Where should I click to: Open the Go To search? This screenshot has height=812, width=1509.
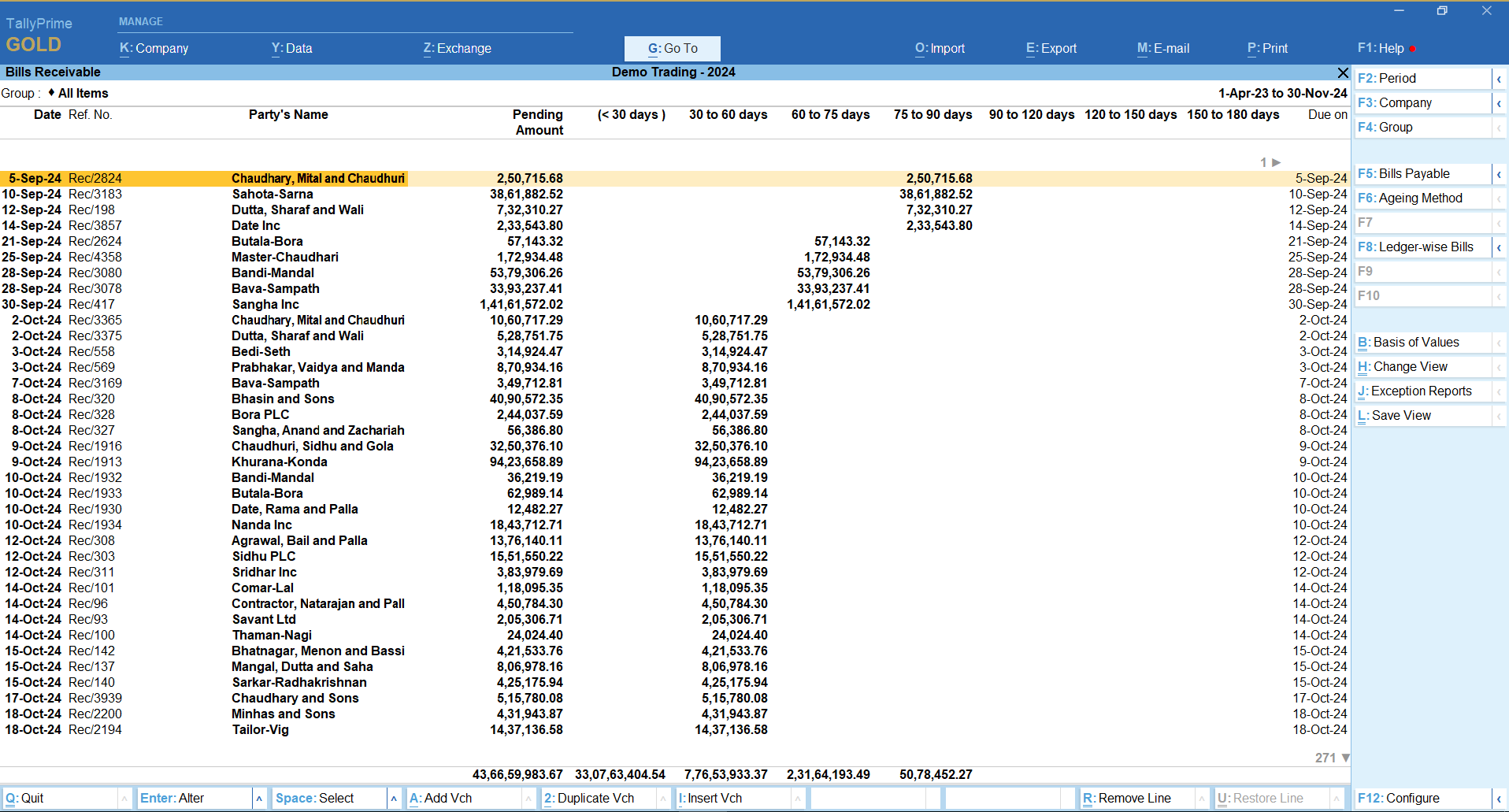click(672, 48)
